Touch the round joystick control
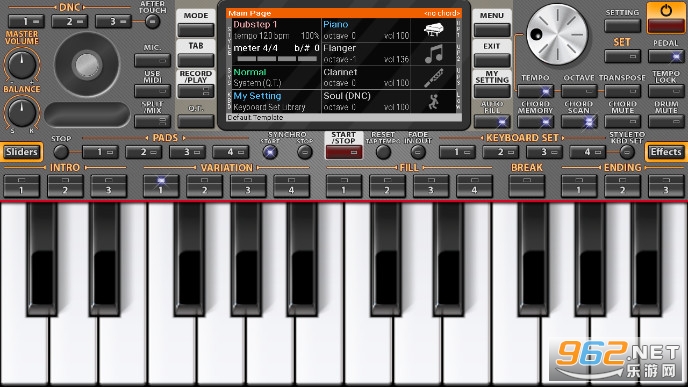The image size is (688, 387). point(87,64)
